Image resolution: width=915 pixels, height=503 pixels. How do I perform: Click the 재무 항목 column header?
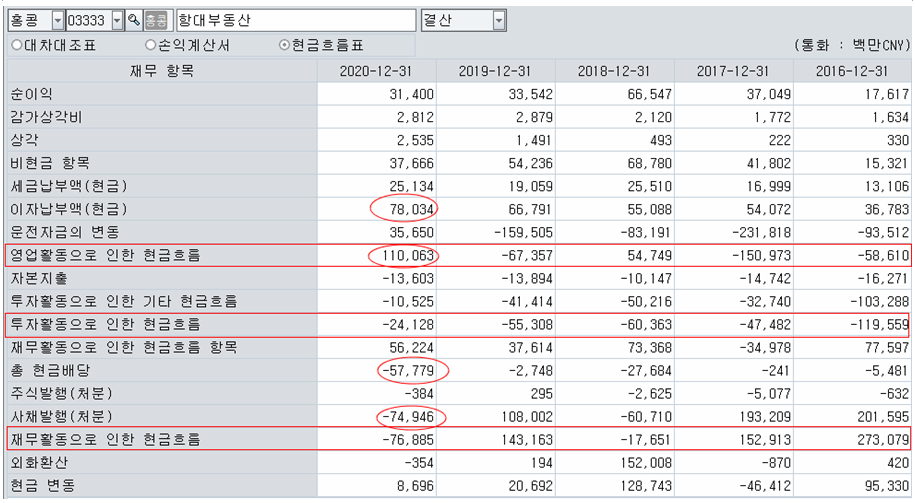click(x=161, y=71)
